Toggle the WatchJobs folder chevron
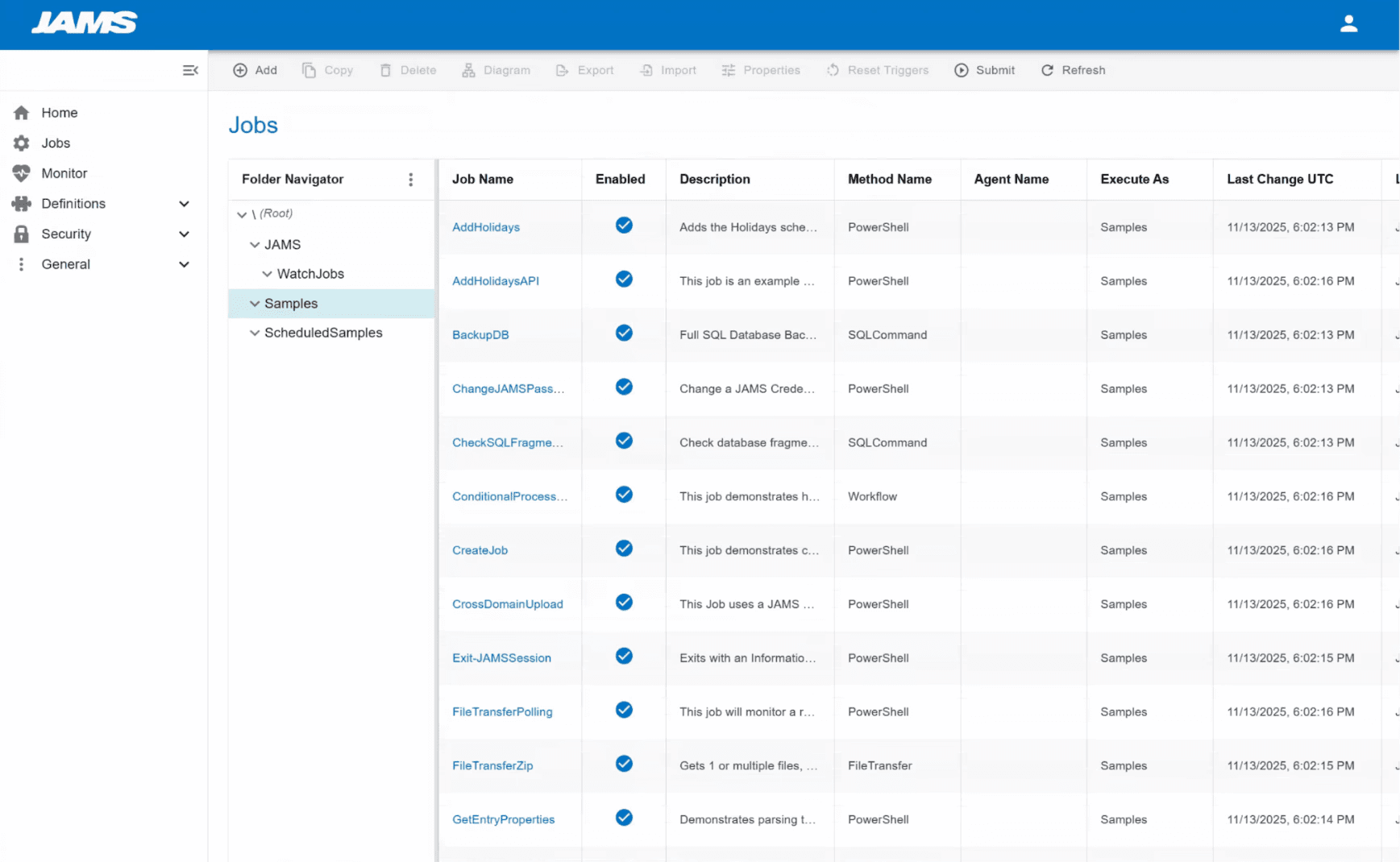The width and height of the screenshot is (1400, 862). [267, 274]
